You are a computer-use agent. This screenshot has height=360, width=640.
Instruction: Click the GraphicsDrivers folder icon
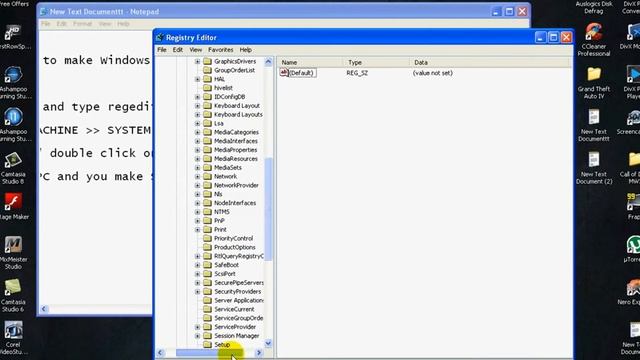tap(207, 61)
